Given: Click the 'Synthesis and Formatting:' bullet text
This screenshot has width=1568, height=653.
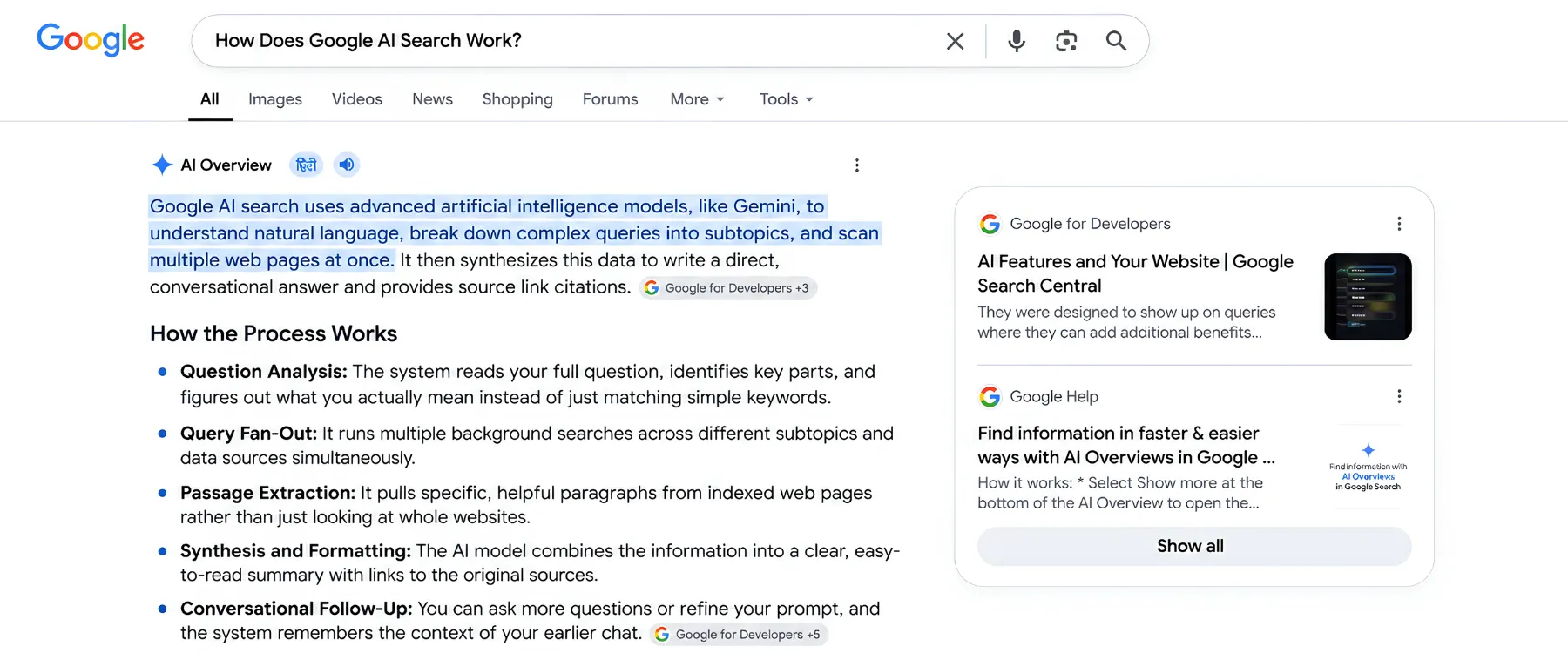Looking at the screenshot, I should click(296, 551).
